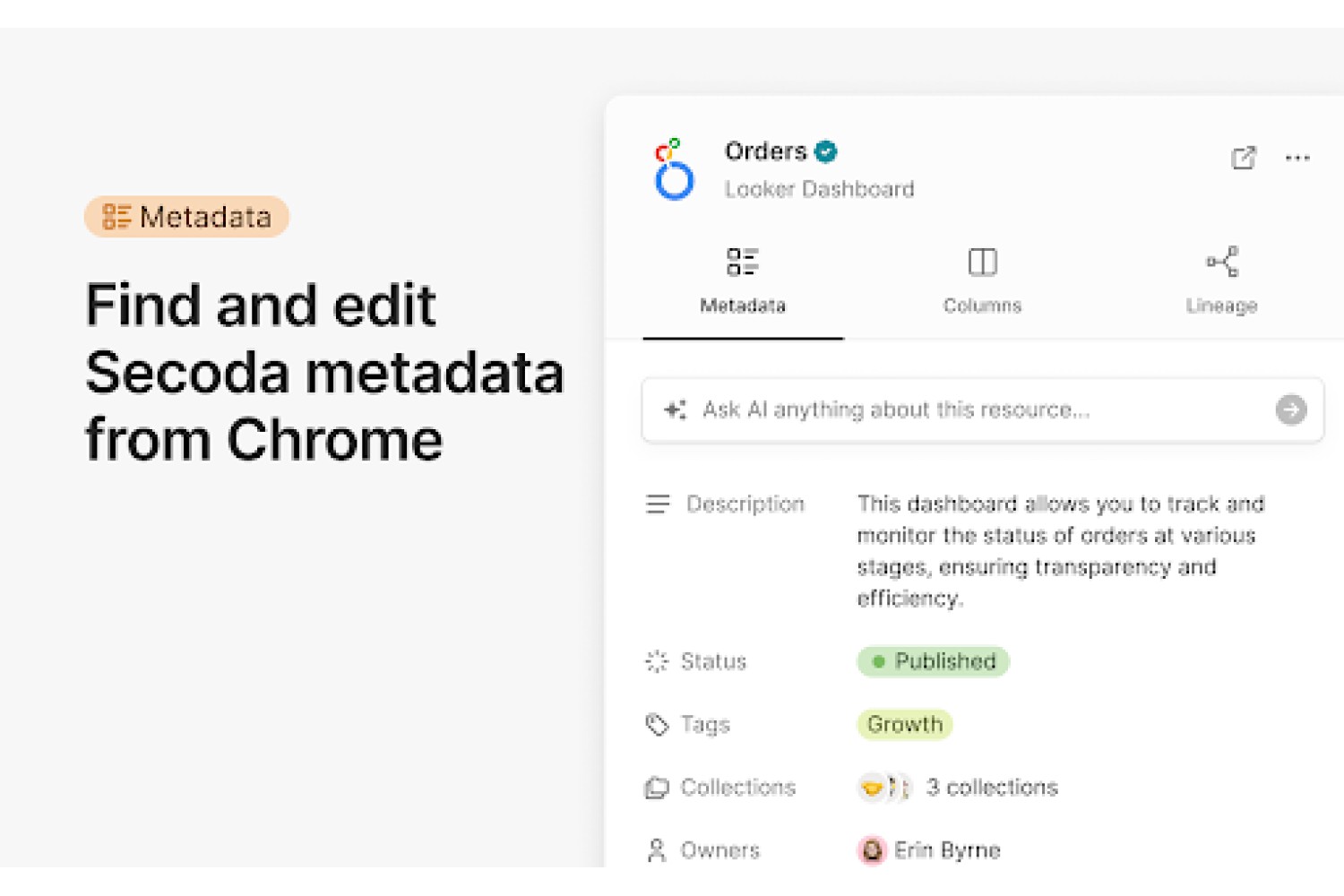Click the Tags label icon
This screenshot has height=896, width=1344.
[657, 724]
